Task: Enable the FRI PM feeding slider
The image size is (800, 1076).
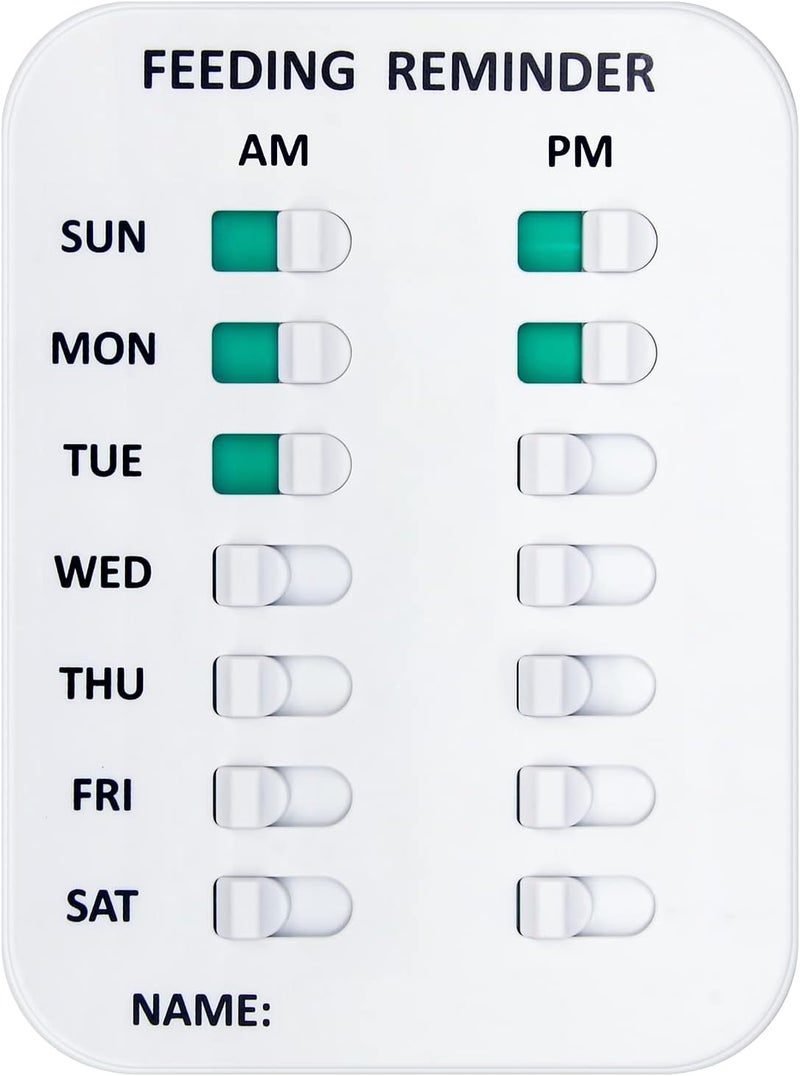Action: (587, 796)
